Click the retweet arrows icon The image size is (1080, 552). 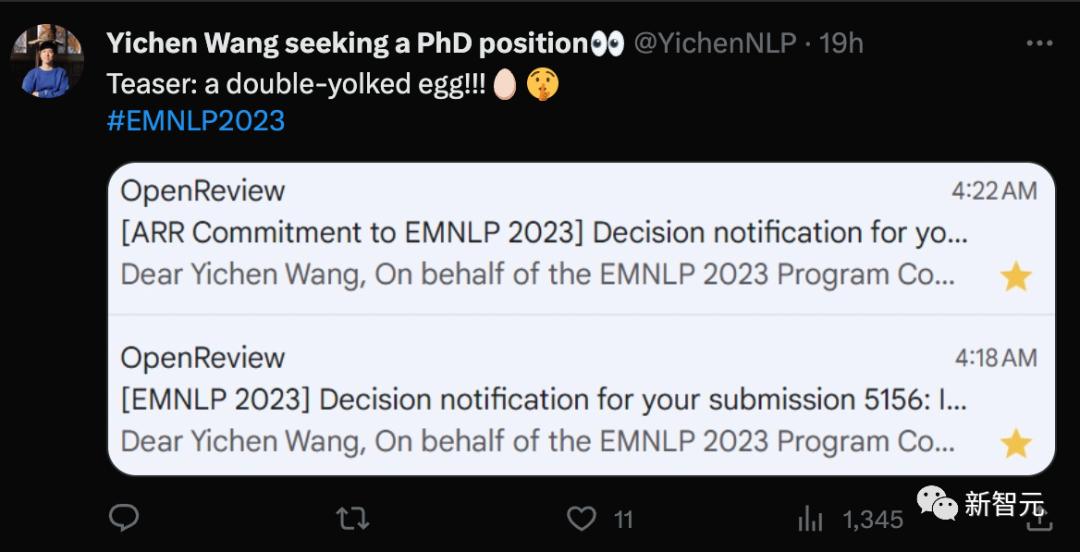[350, 518]
